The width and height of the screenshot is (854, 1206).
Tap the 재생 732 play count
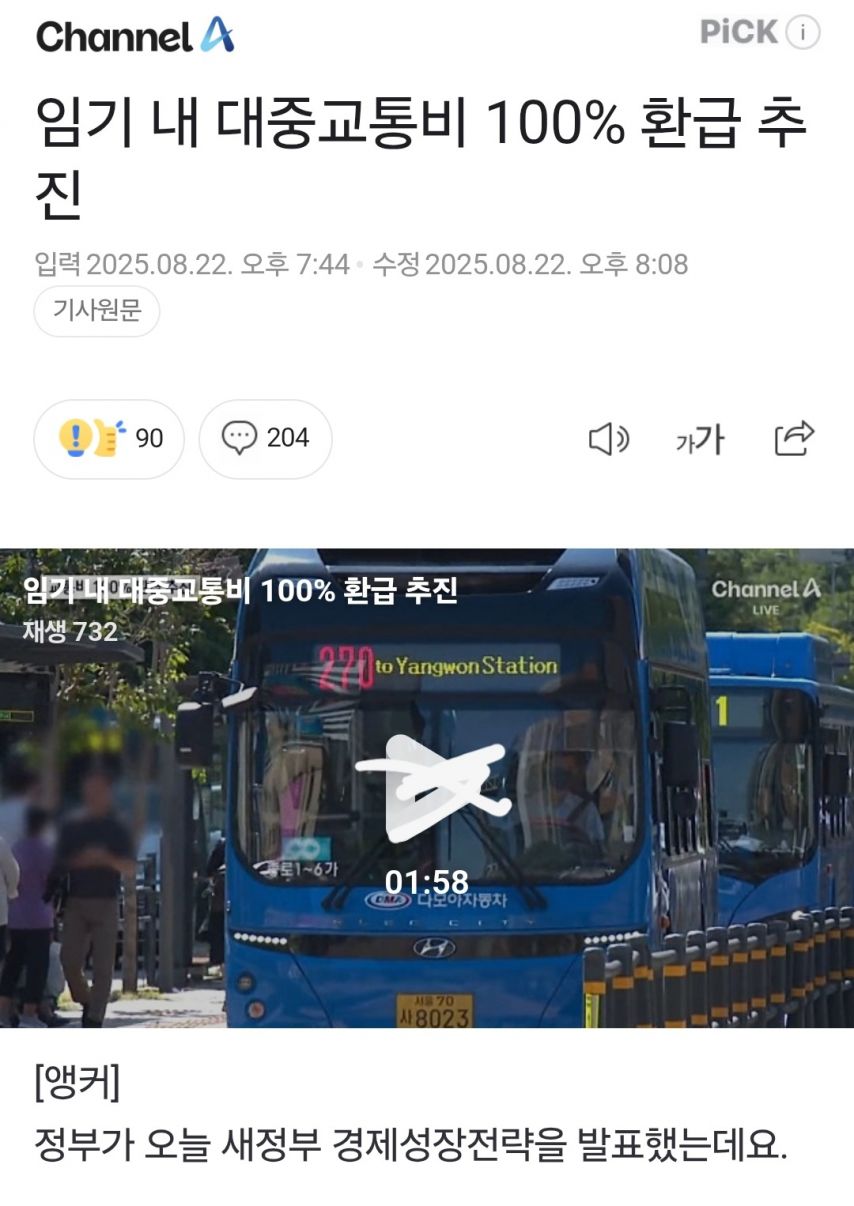tap(70, 632)
